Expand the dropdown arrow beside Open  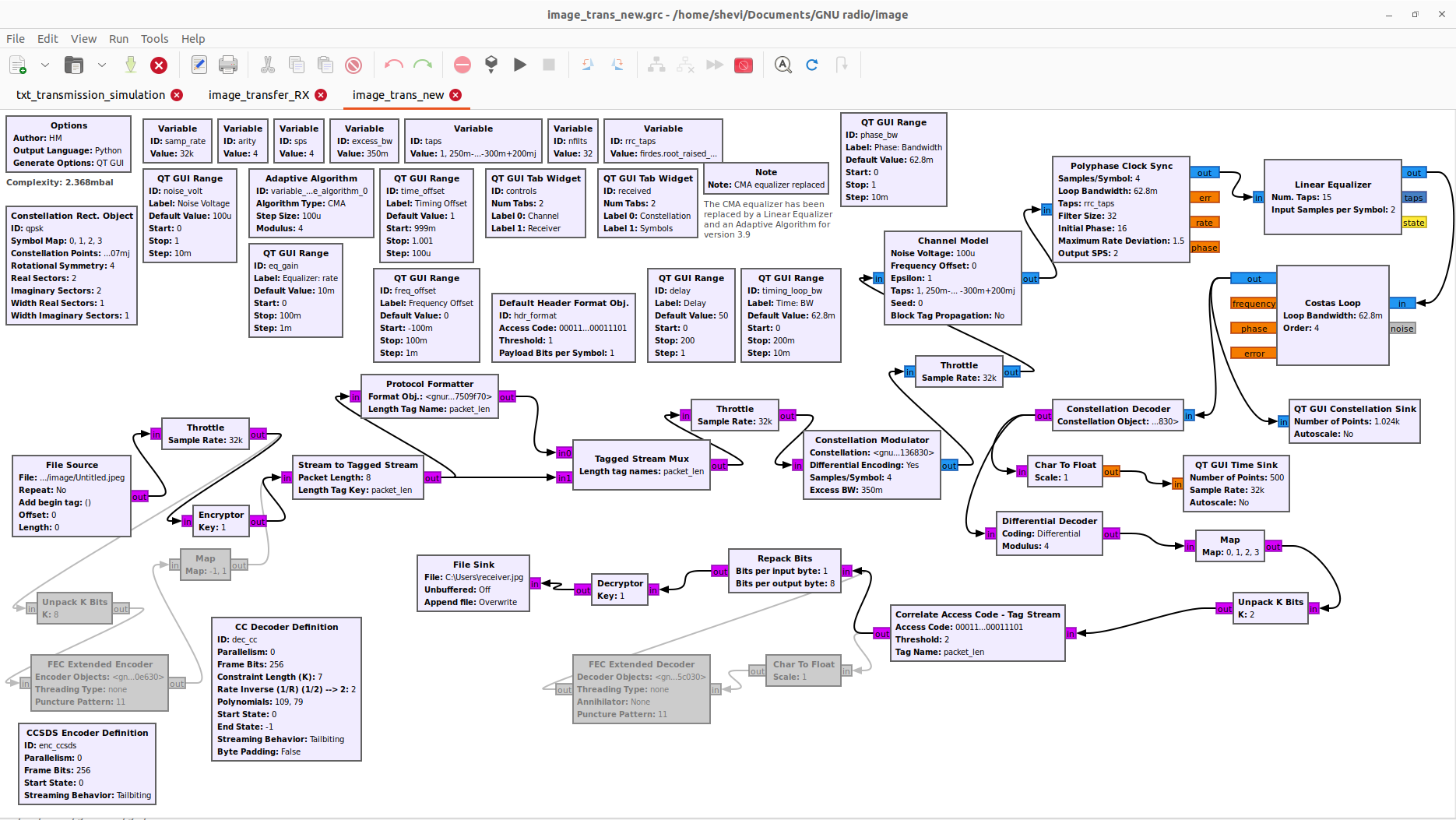pos(102,65)
